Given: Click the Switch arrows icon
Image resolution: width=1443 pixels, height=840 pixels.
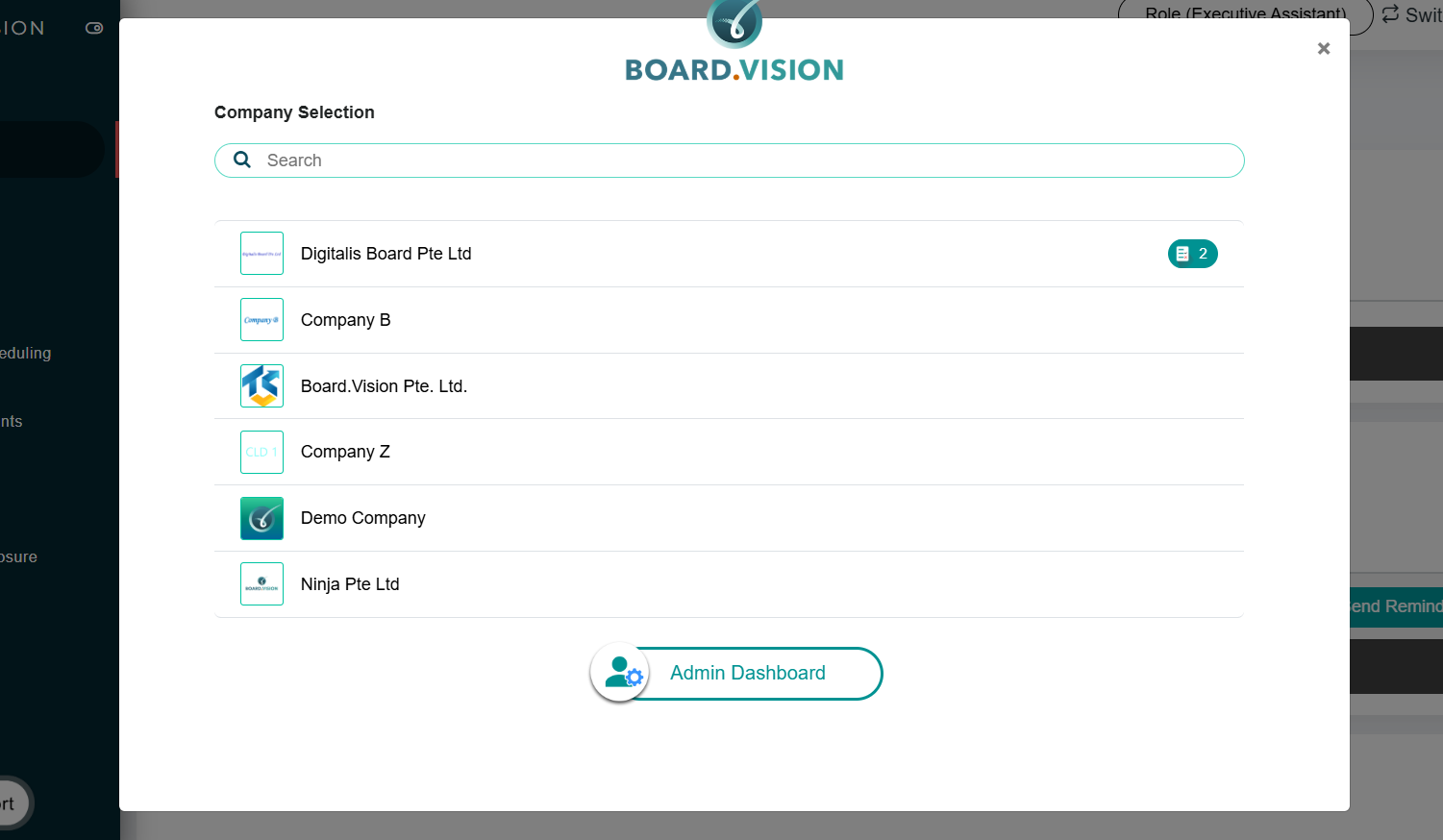Looking at the screenshot, I should pos(1390,14).
